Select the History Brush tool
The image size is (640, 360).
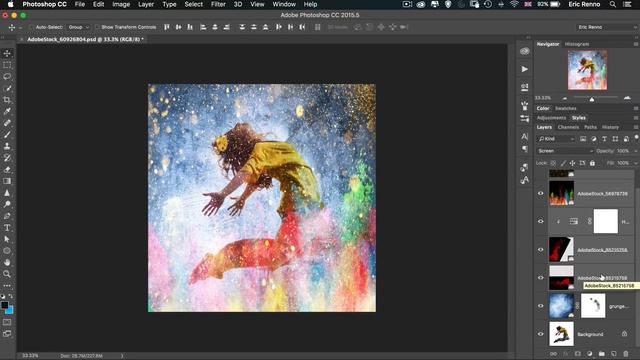pos(7,158)
